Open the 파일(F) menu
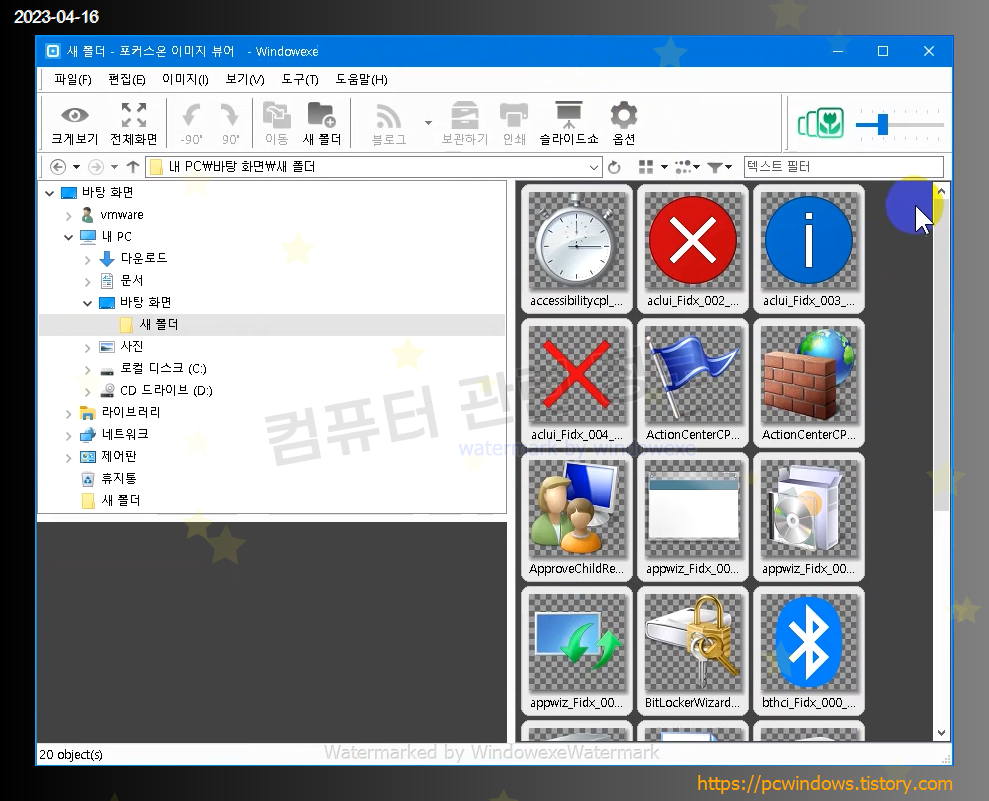This screenshot has width=989, height=801. click(73, 79)
